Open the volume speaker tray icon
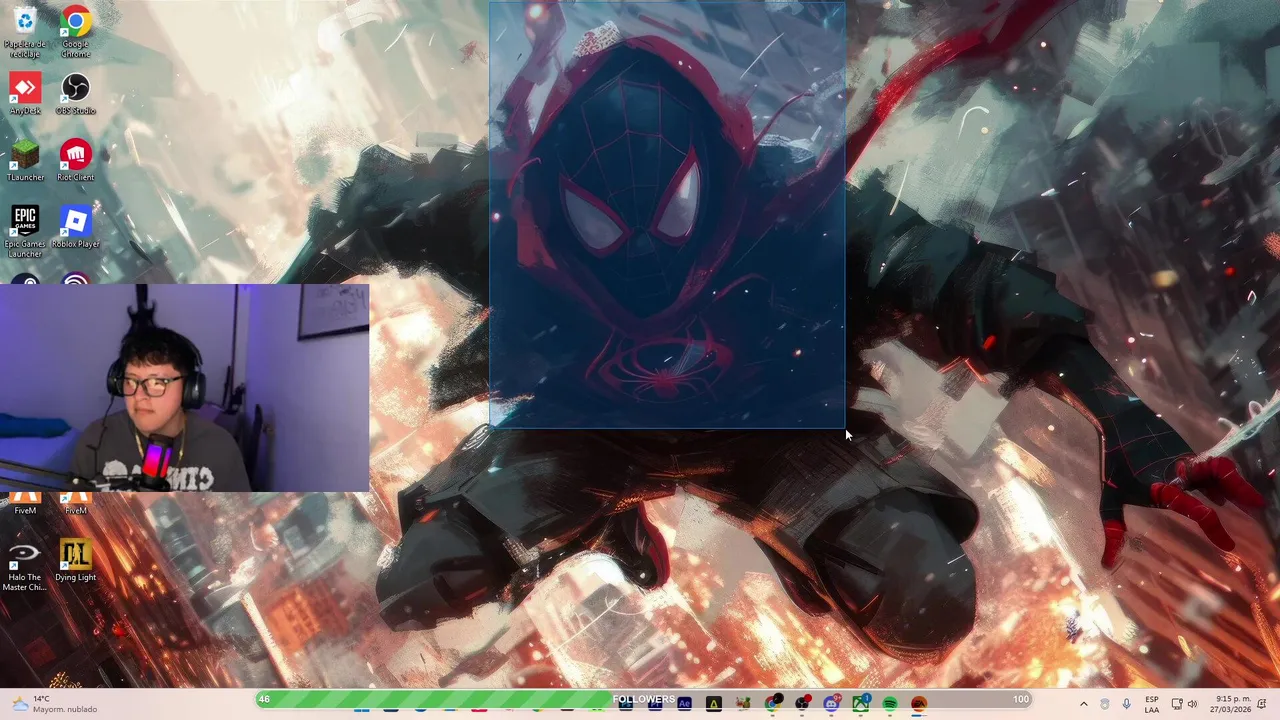 click(x=1192, y=704)
